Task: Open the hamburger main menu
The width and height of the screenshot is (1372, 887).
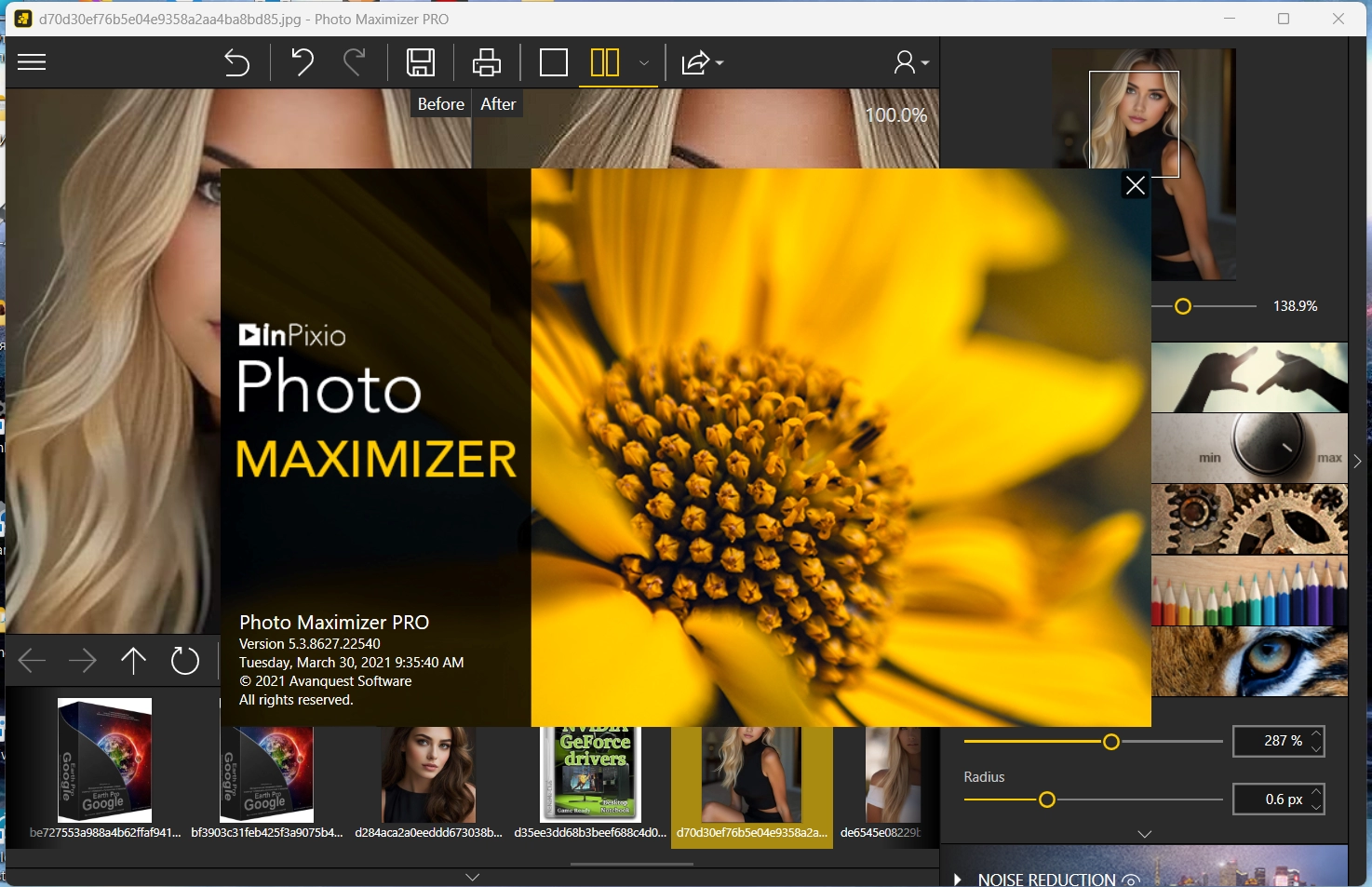Action: pyautogui.click(x=32, y=62)
